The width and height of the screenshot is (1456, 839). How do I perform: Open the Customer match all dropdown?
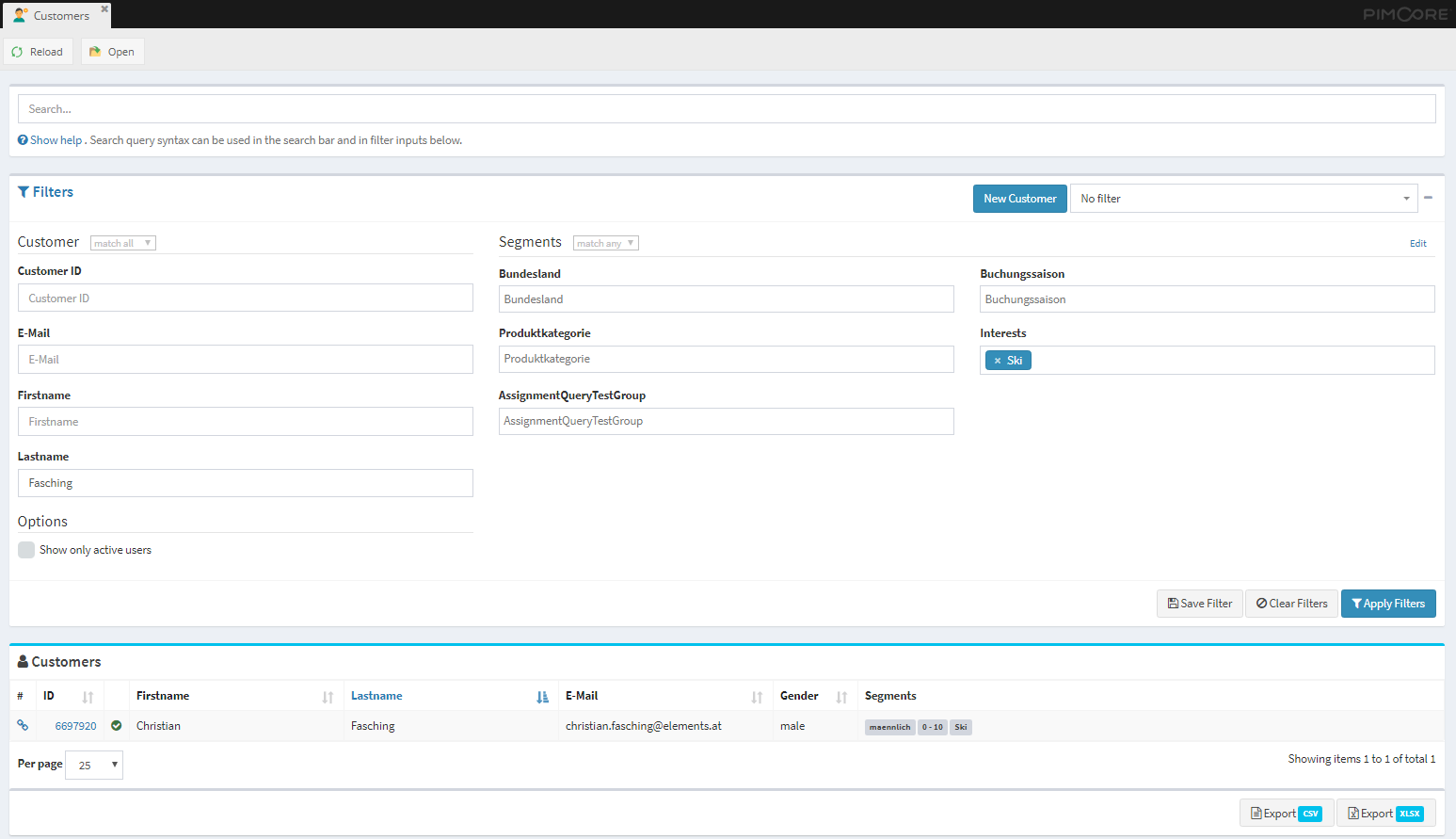pyautogui.click(x=123, y=243)
